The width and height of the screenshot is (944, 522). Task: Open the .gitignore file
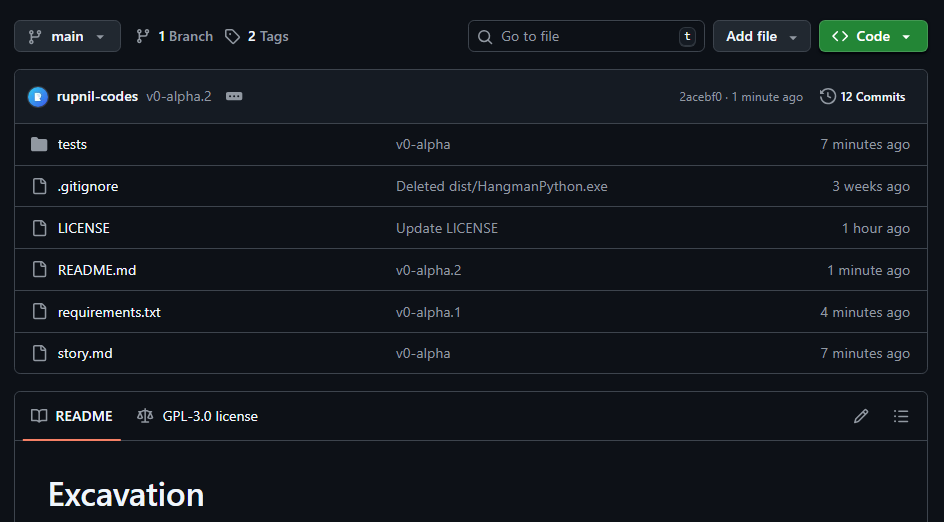coord(88,186)
